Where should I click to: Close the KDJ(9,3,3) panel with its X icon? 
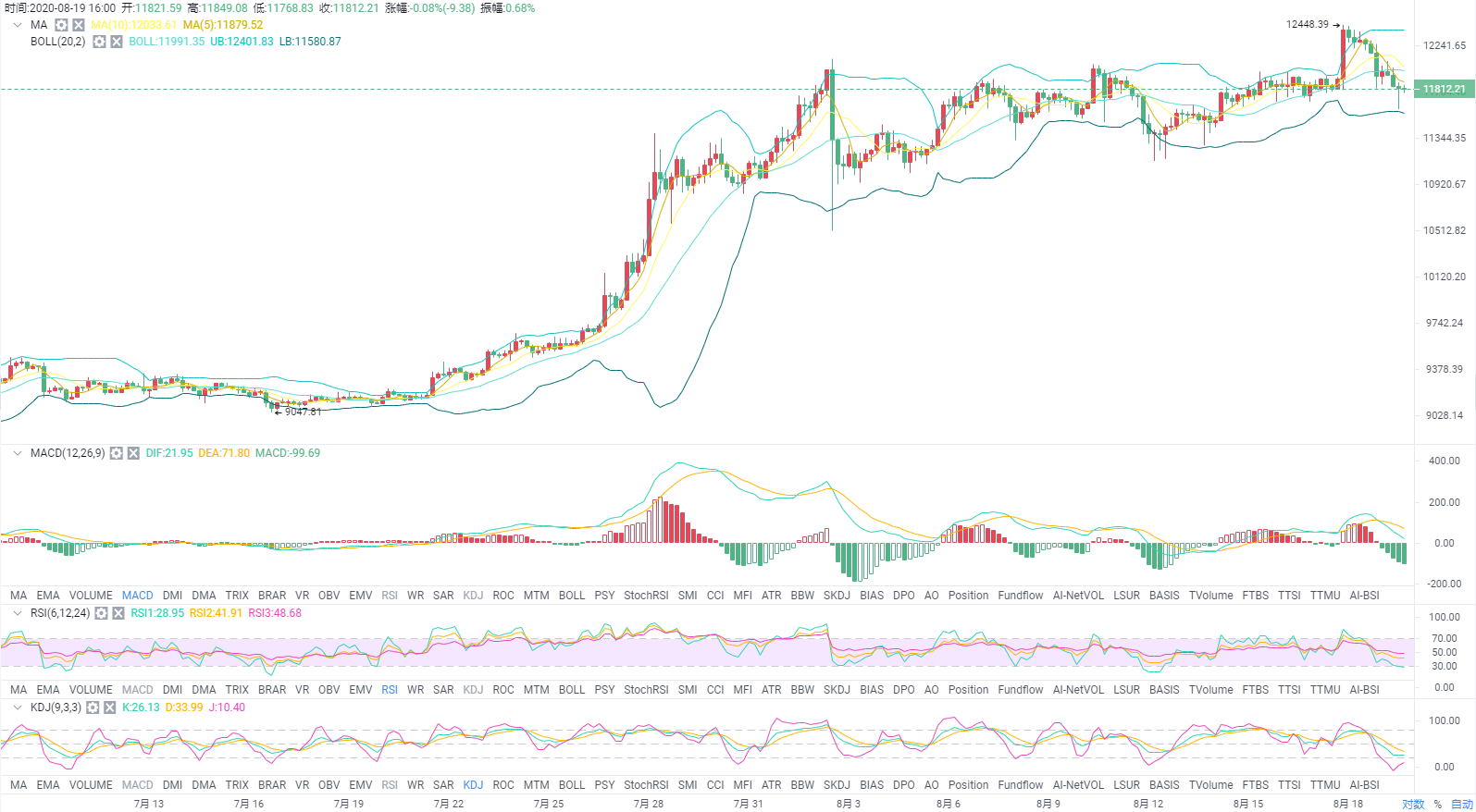(110, 707)
